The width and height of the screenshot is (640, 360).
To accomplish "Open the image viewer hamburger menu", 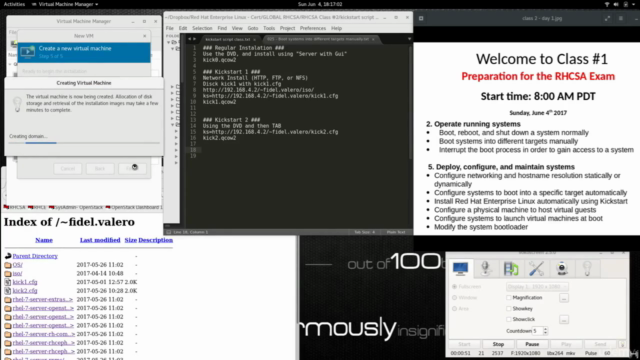I will (621, 18).
